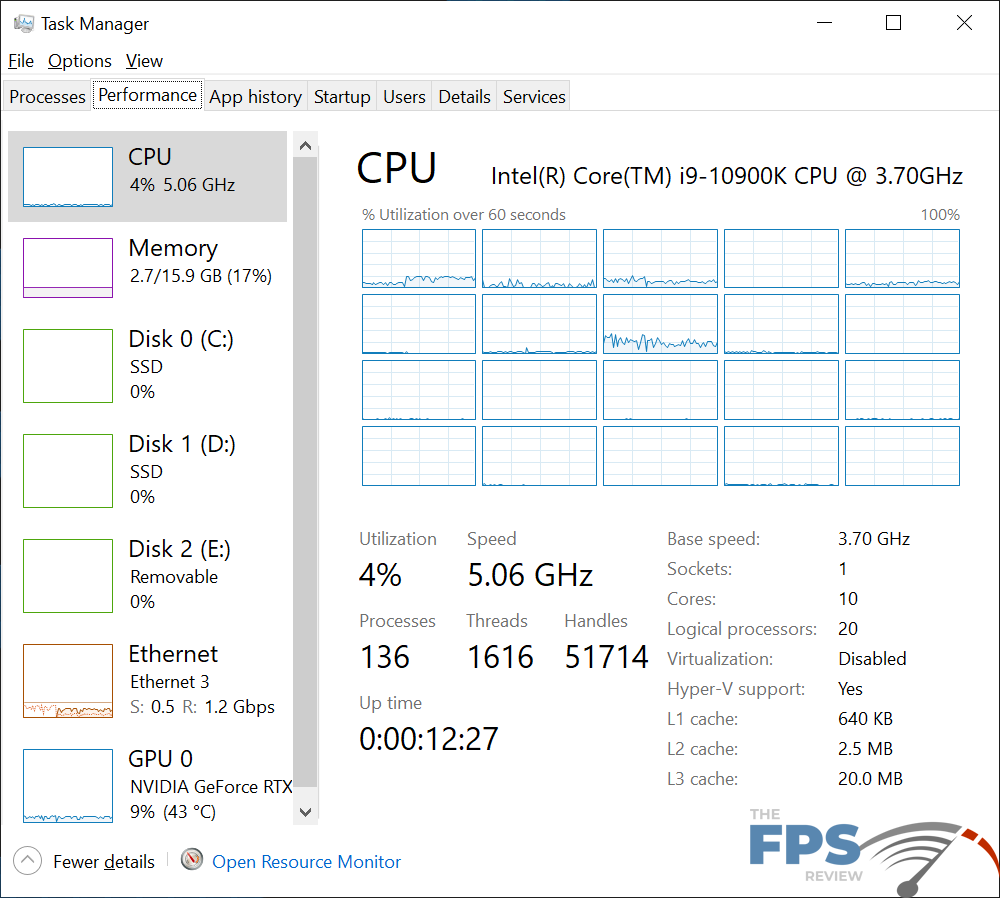The width and height of the screenshot is (1000, 898).
Task: Click the '% Utilization over 60 seconds' label
Action: pyautogui.click(x=464, y=215)
